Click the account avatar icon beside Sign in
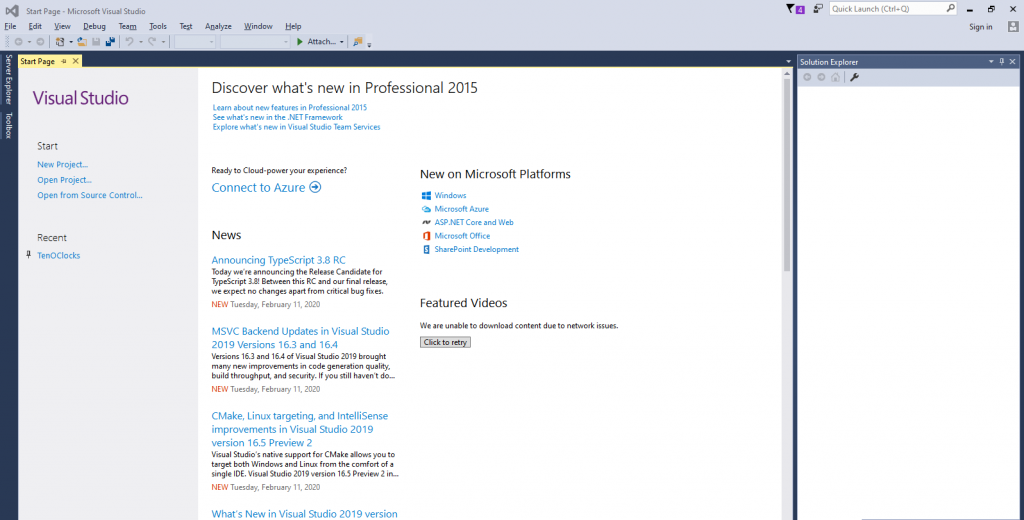The height and width of the screenshot is (520, 1024). (x=1013, y=27)
